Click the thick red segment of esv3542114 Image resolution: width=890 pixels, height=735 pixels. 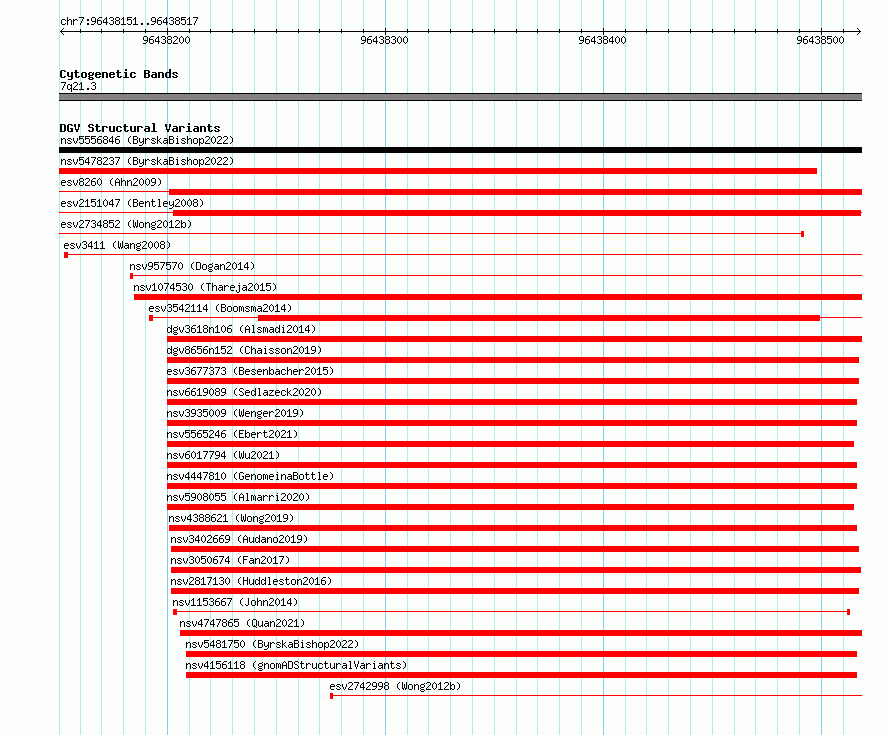tap(539, 318)
